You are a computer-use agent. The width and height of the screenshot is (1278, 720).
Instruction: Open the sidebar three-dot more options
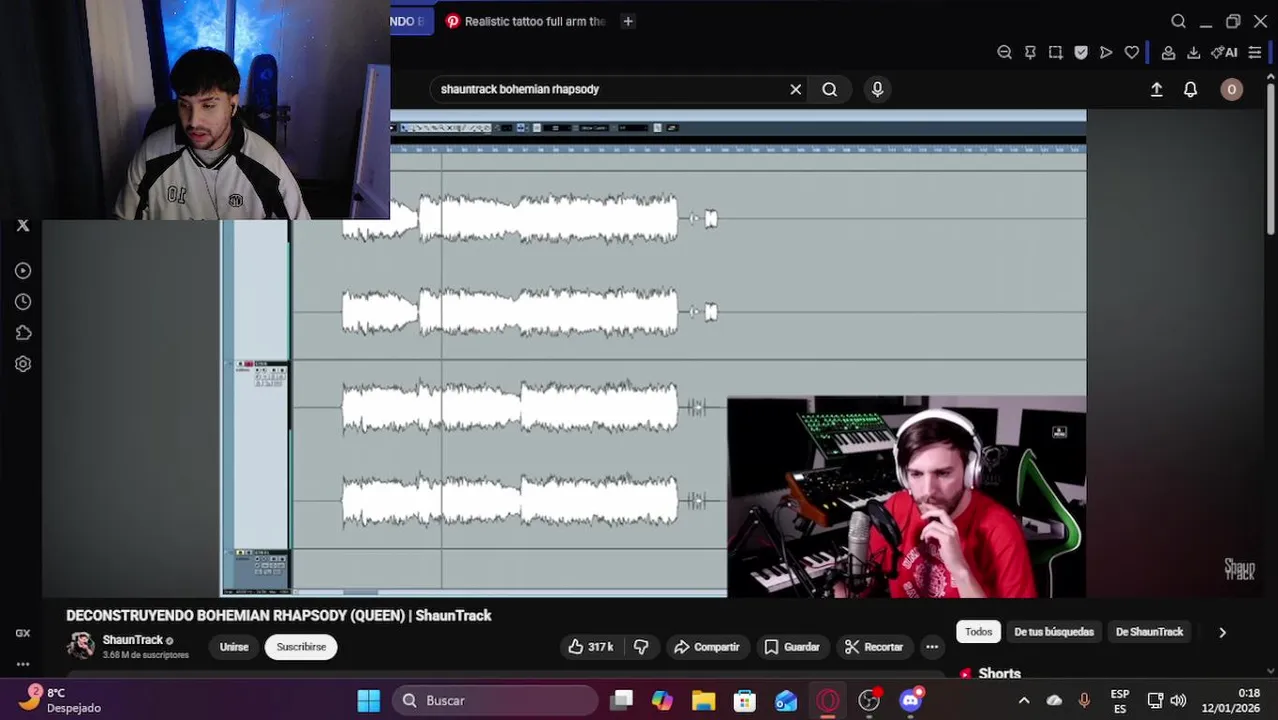coord(23,664)
